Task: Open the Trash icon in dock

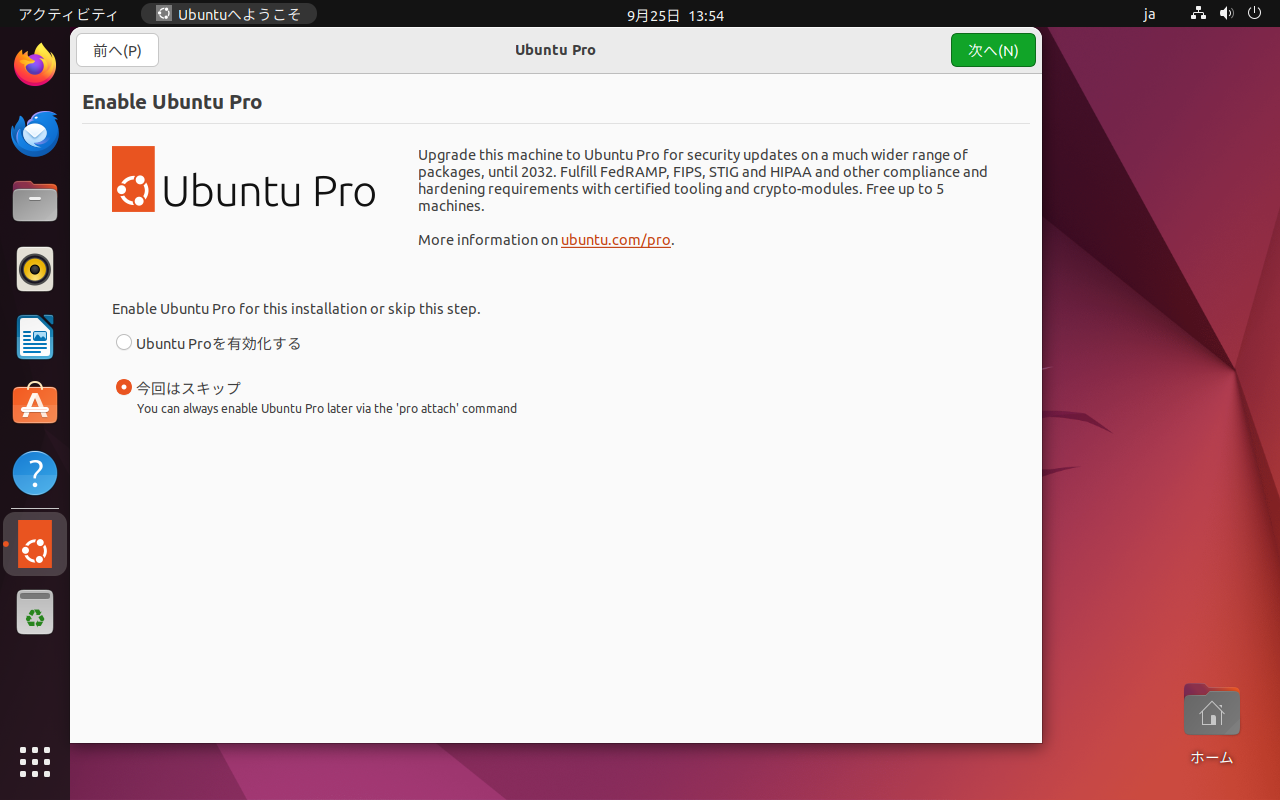Action: (x=35, y=612)
